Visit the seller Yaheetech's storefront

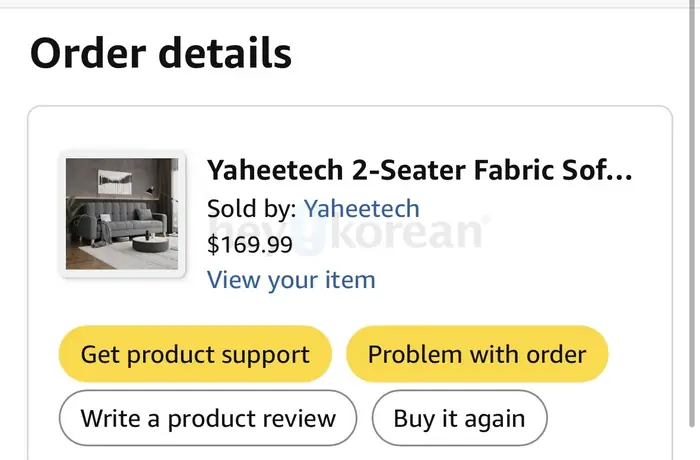tap(362, 209)
